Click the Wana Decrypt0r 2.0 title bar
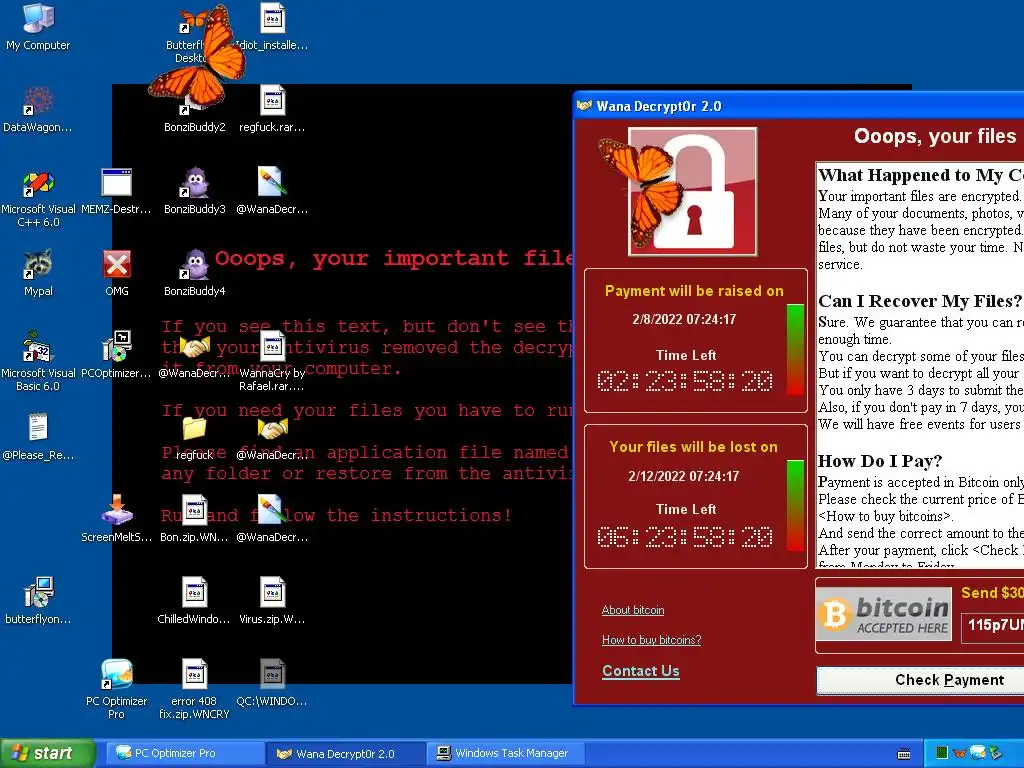Viewport: 1024px width, 768px height. tap(798, 106)
